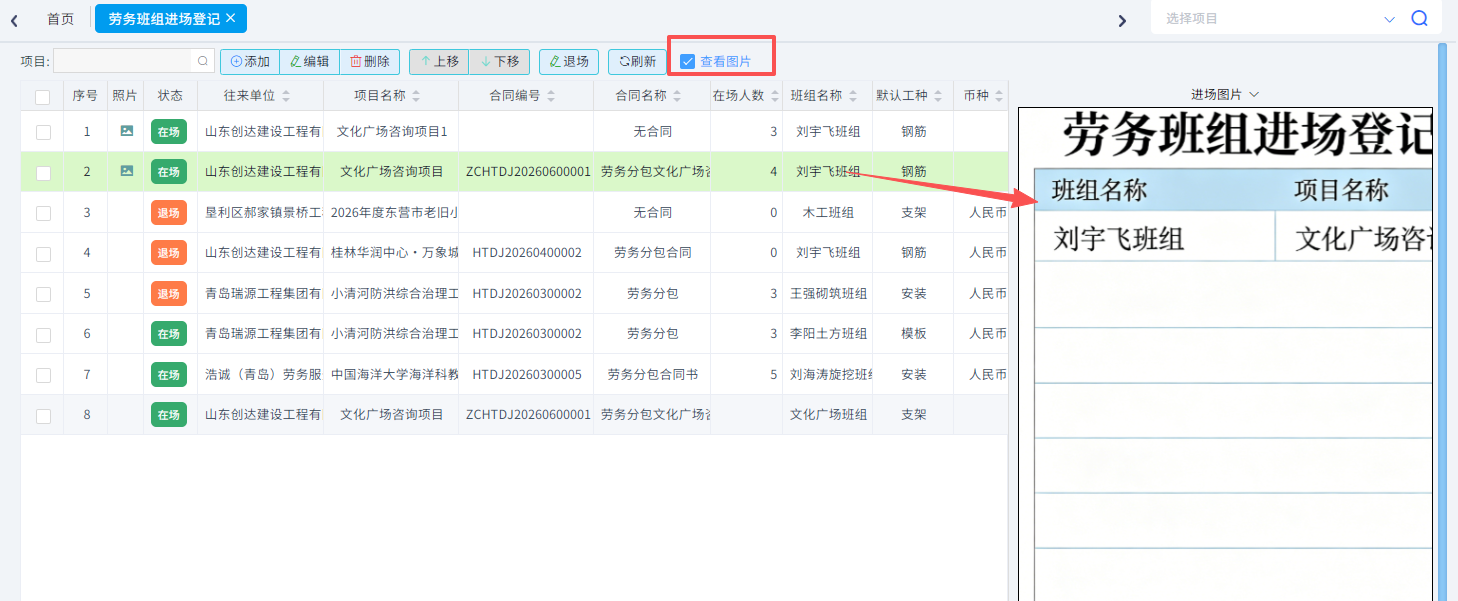Viewport: 1458px width, 601px height.
Task: Click the 编辑 button
Action: [310, 61]
